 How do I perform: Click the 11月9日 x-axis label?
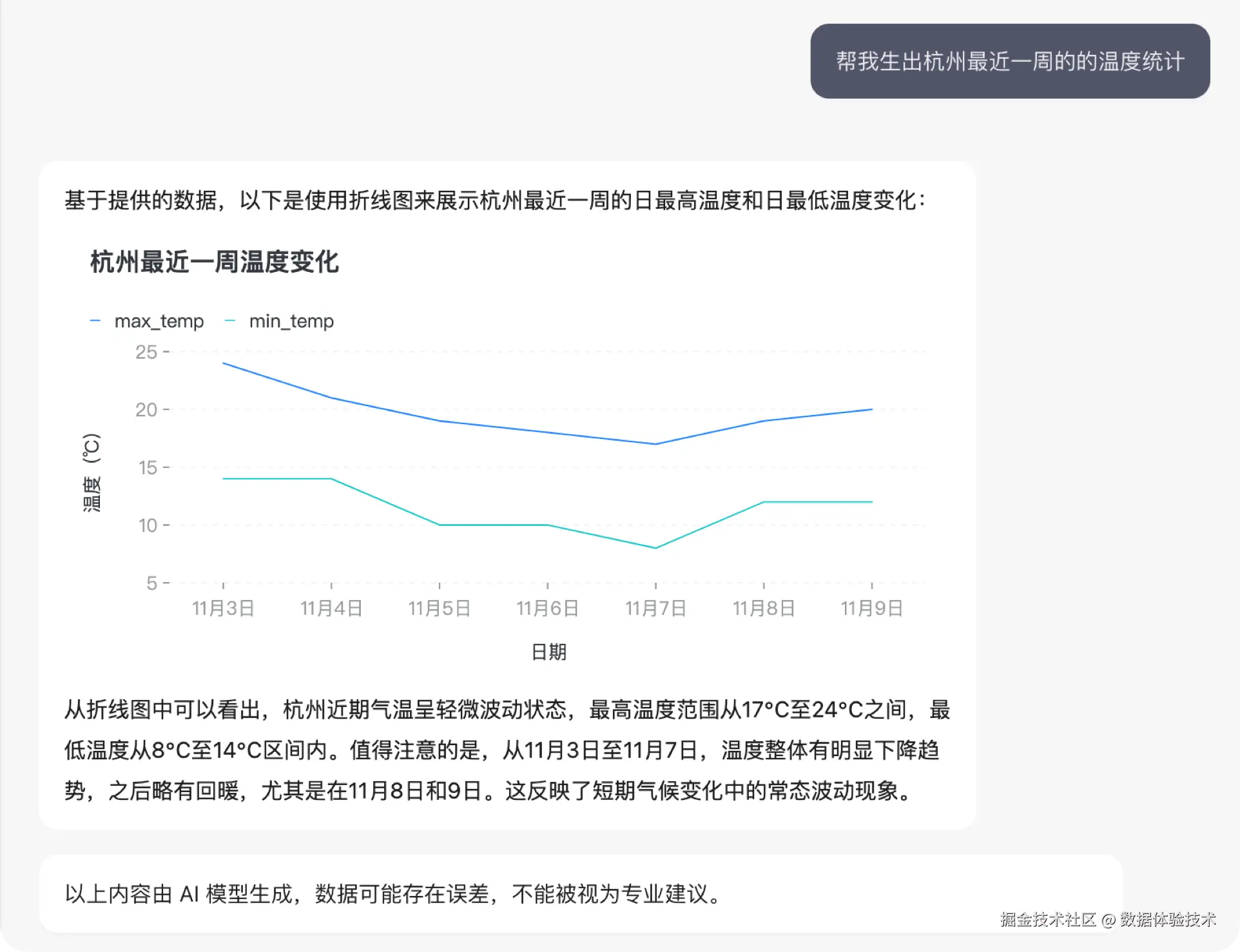(871, 608)
